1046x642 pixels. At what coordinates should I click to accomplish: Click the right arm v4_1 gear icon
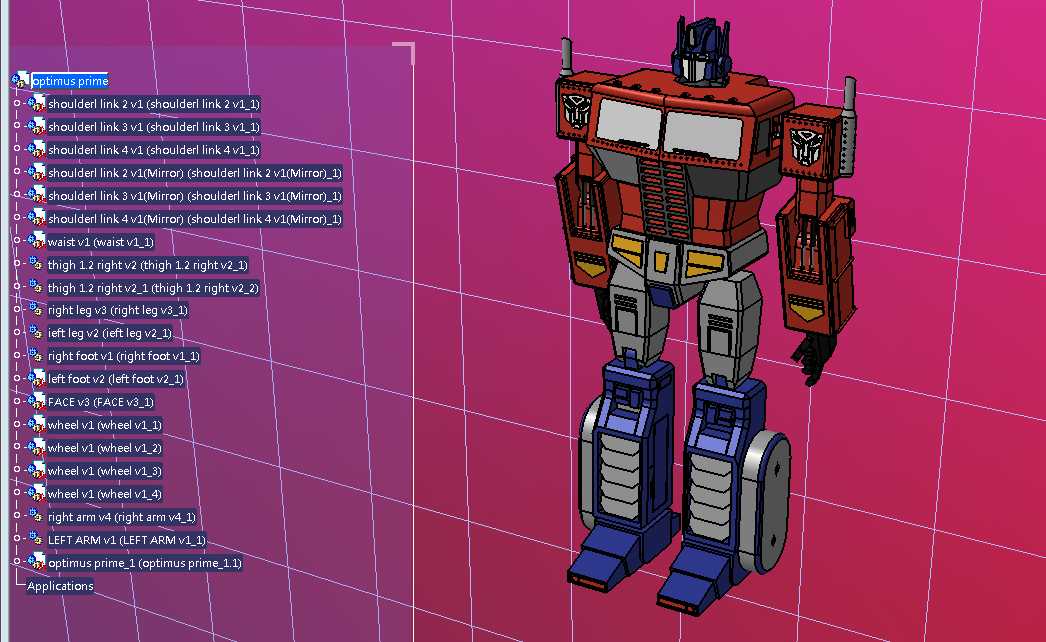[x=36, y=517]
